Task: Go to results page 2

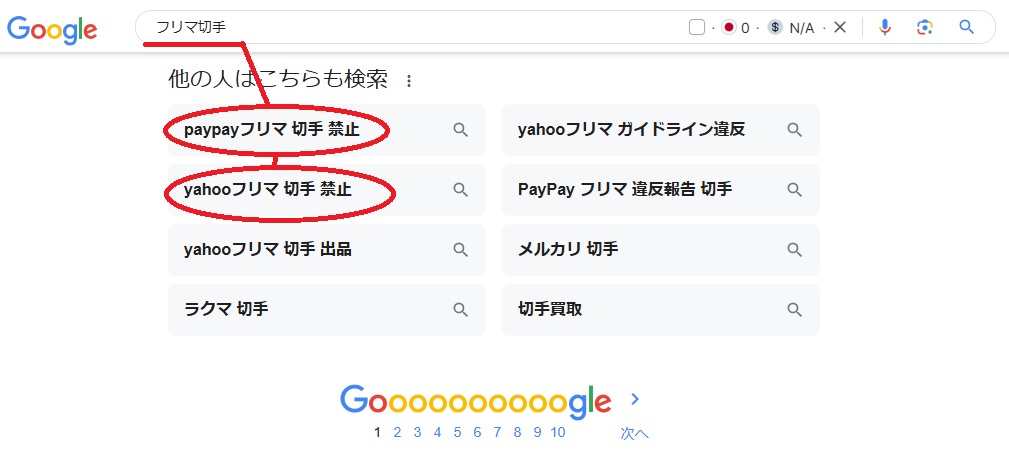Action: click(x=397, y=432)
